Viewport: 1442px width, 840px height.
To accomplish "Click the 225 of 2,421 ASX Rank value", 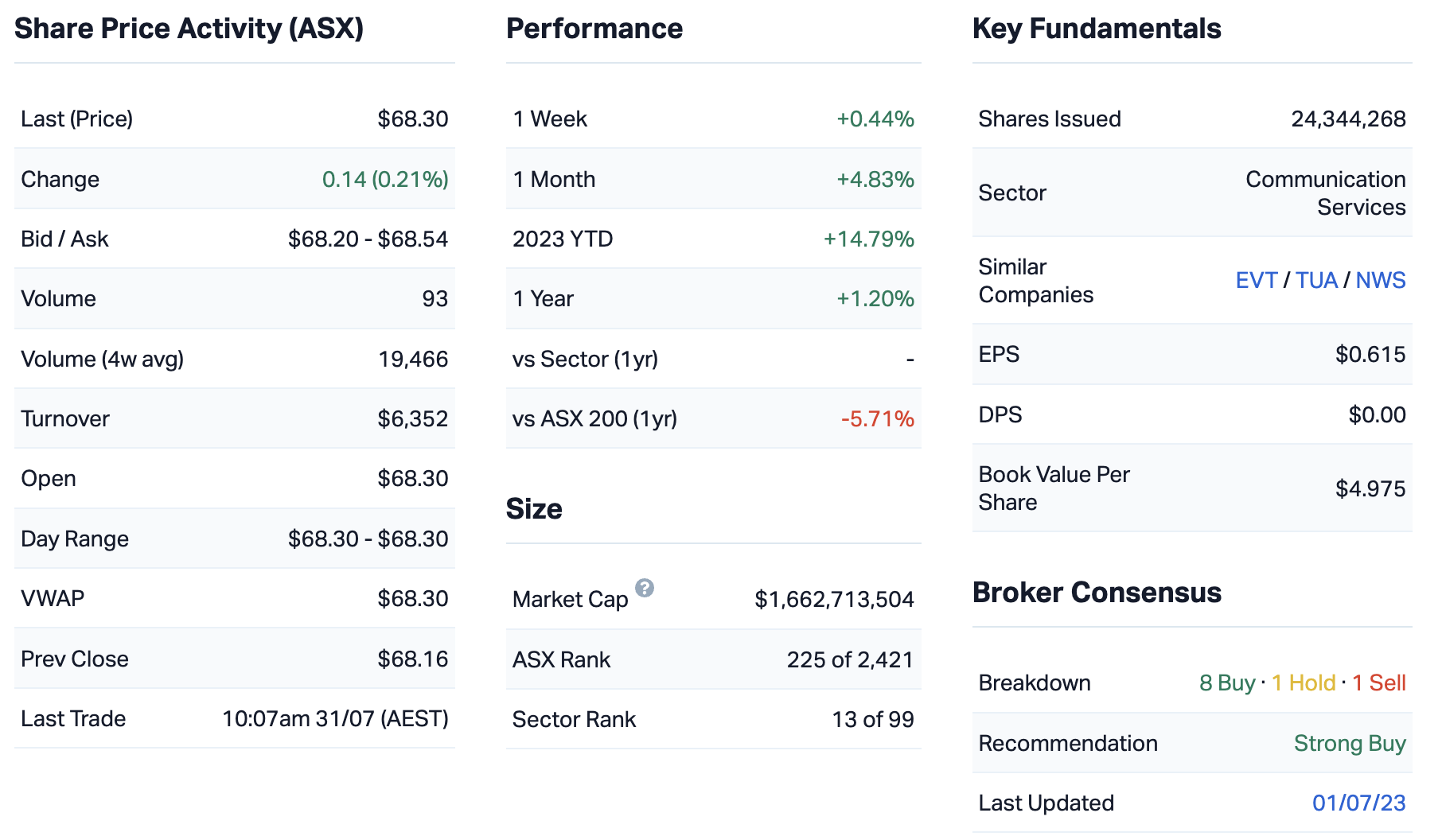I will pos(849,659).
